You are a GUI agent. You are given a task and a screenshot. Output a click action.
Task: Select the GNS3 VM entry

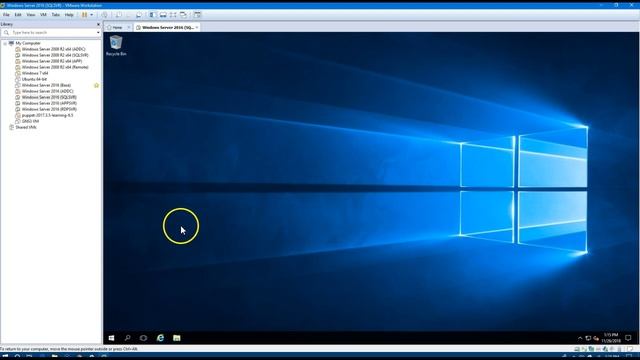tap(30, 121)
